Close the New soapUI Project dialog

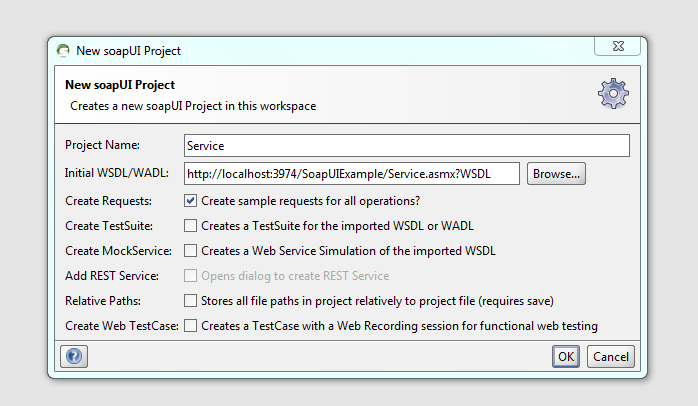coord(617,46)
